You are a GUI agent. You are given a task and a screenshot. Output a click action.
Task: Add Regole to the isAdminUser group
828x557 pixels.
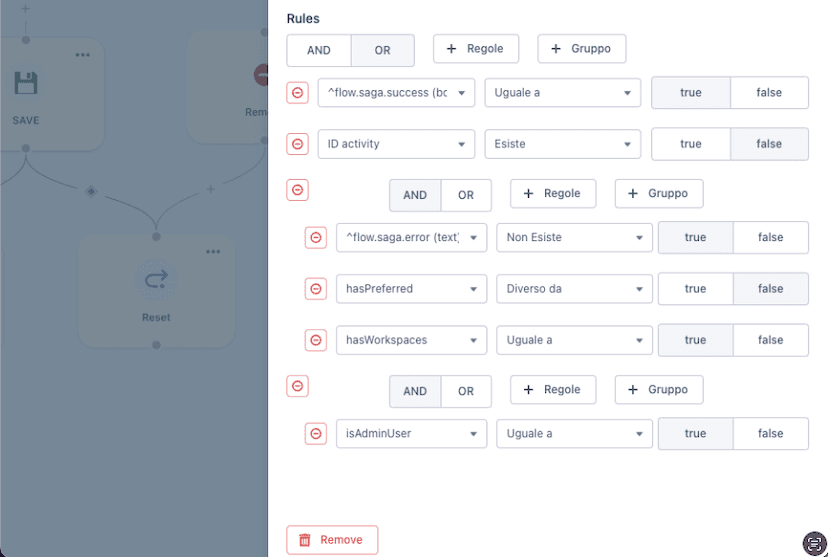[553, 390]
